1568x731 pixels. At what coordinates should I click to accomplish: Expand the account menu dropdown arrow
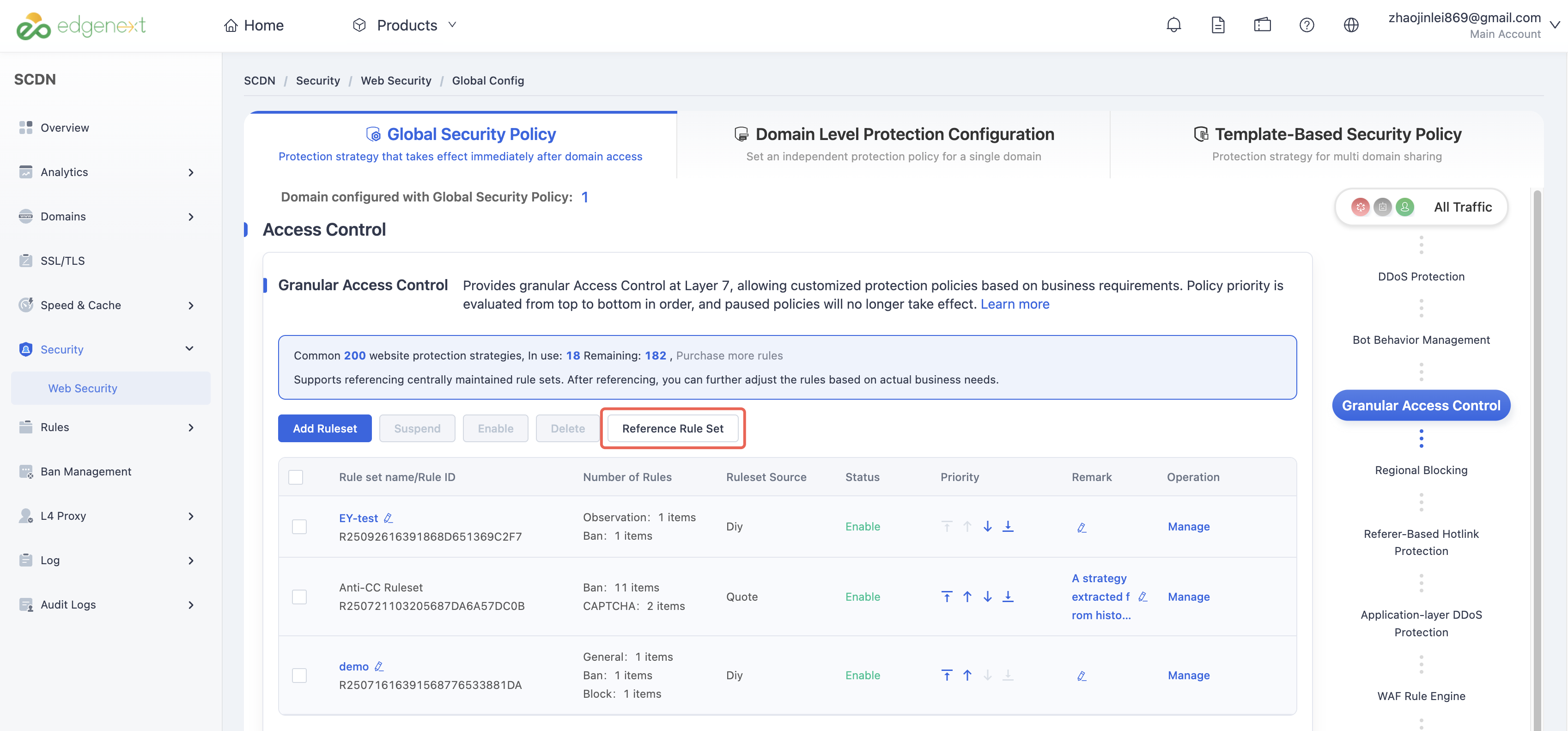pos(1555,25)
